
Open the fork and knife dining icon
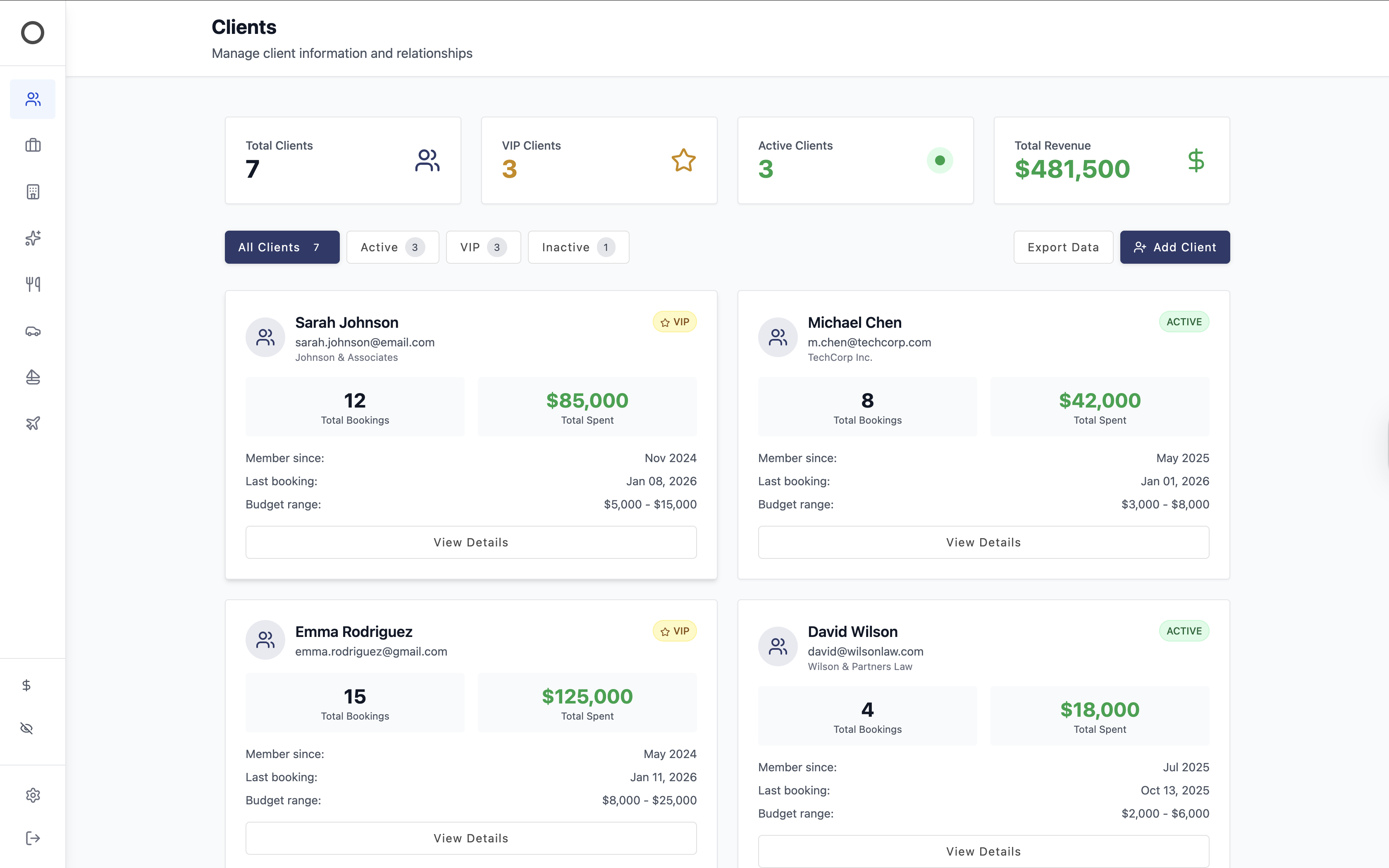[x=33, y=284]
